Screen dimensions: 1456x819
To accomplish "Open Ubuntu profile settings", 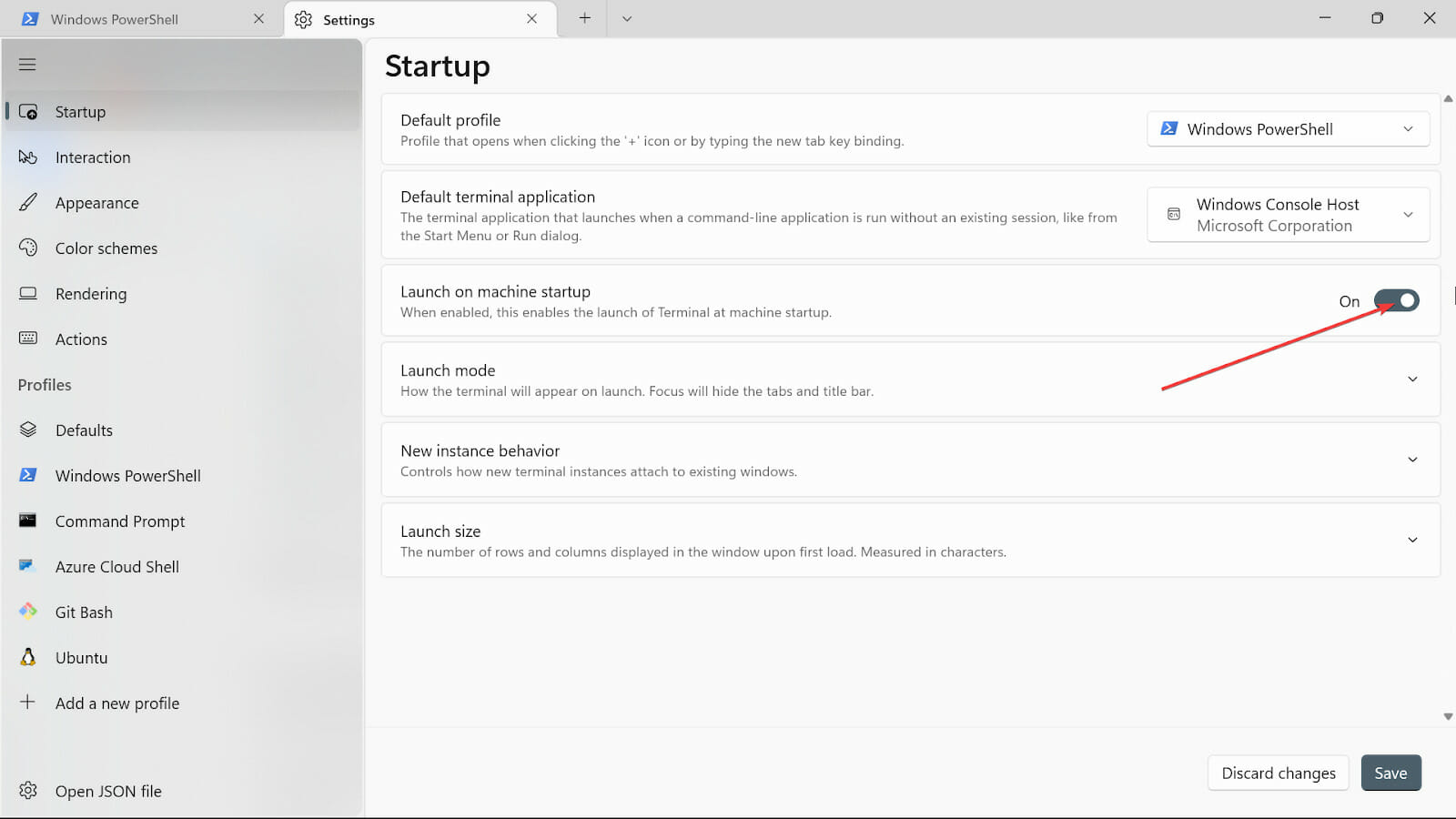I will [182, 658].
